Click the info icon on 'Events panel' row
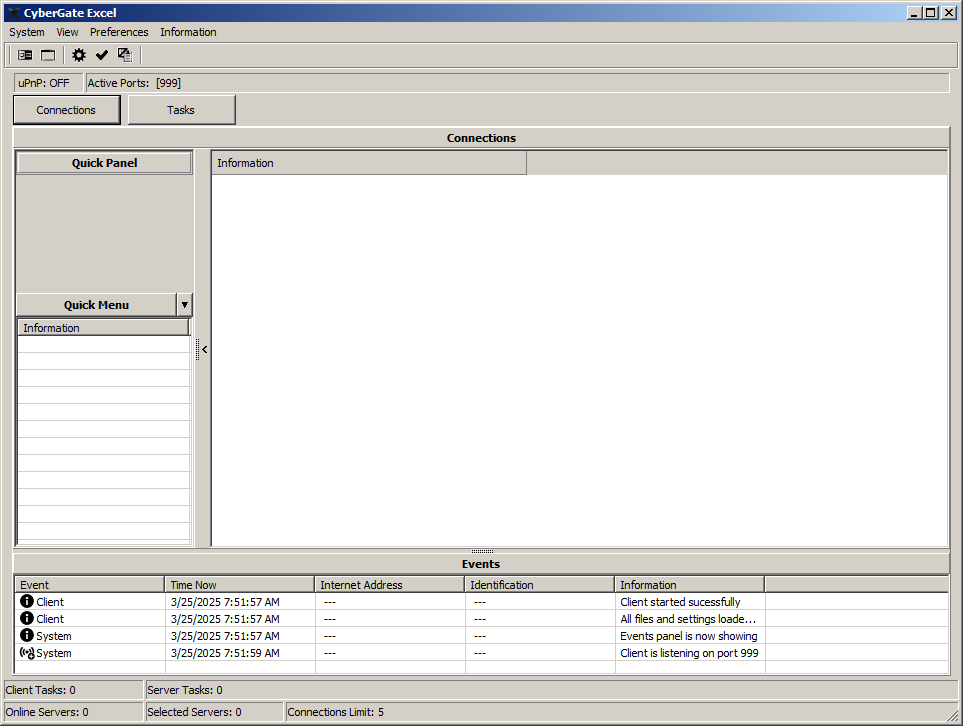Image resolution: width=963 pixels, height=726 pixels. tap(27, 636)
